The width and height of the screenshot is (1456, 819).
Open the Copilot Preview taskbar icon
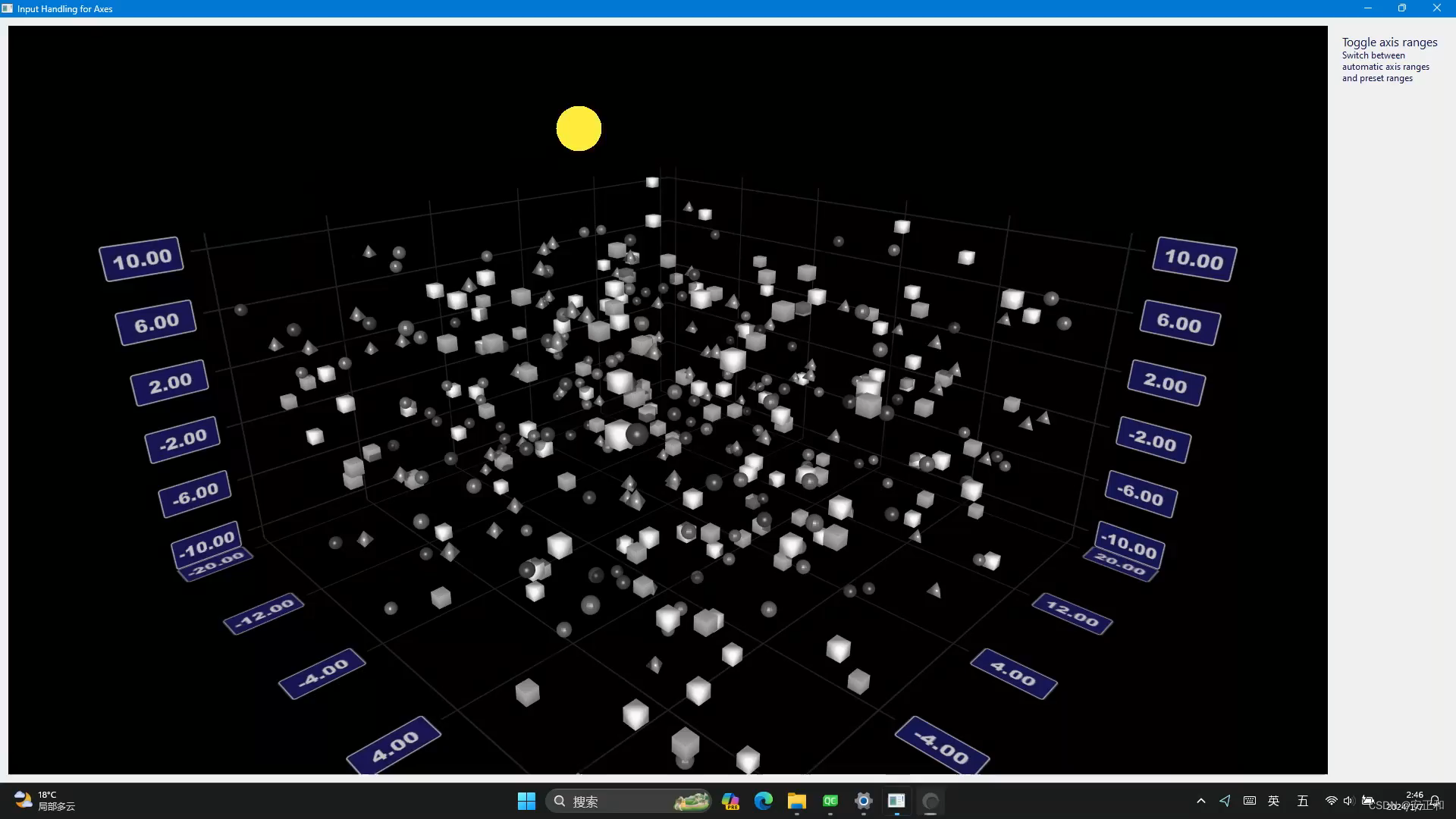click(730, 801)
